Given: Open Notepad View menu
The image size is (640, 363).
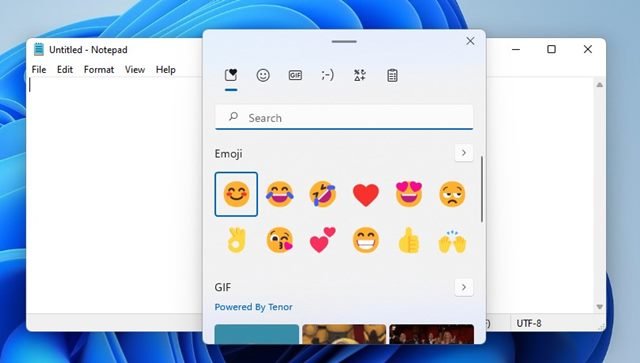Looking at the screenshot, I should 135,70.
